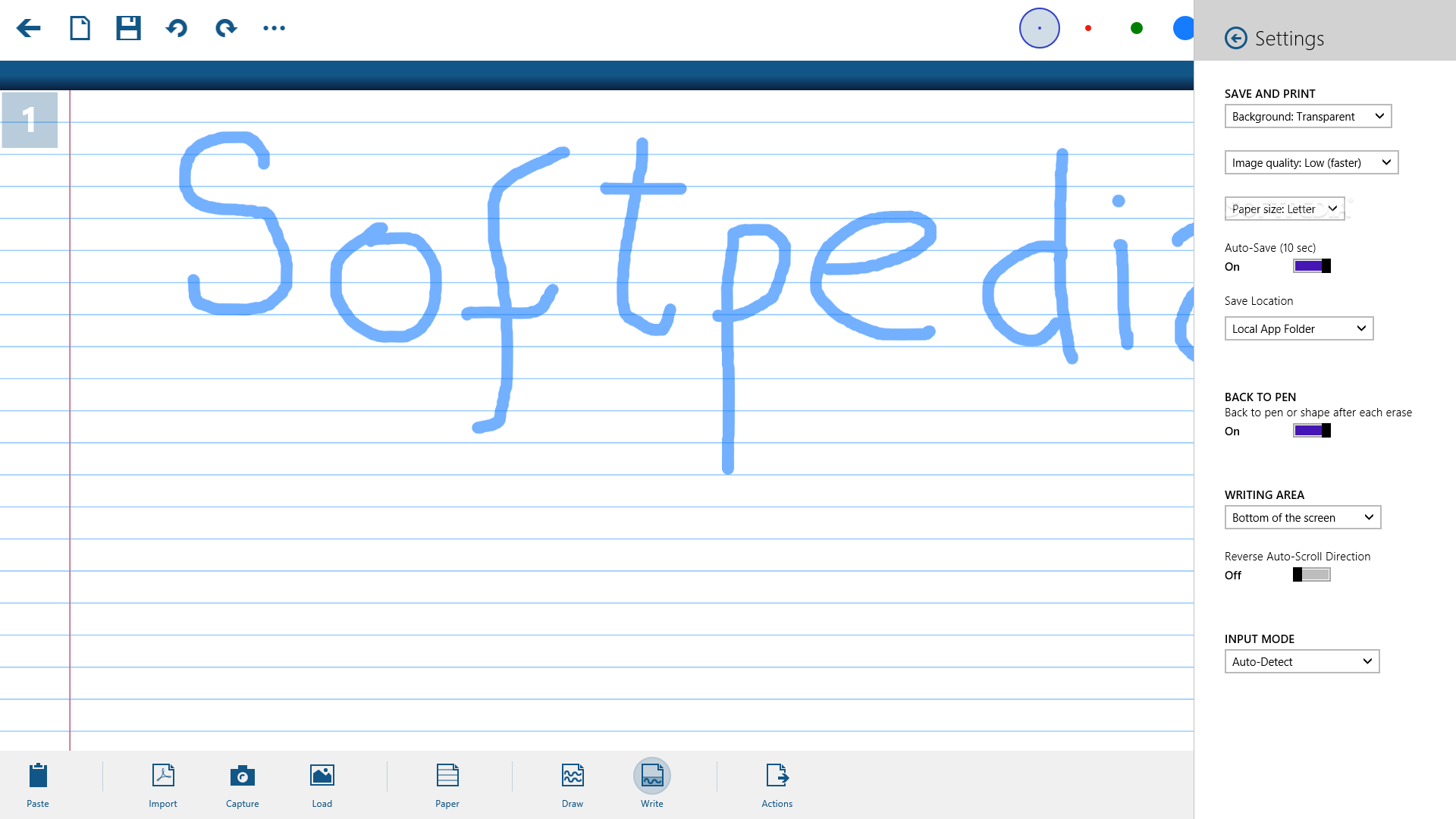Select the green pen color

click(x=1136, y=28)
